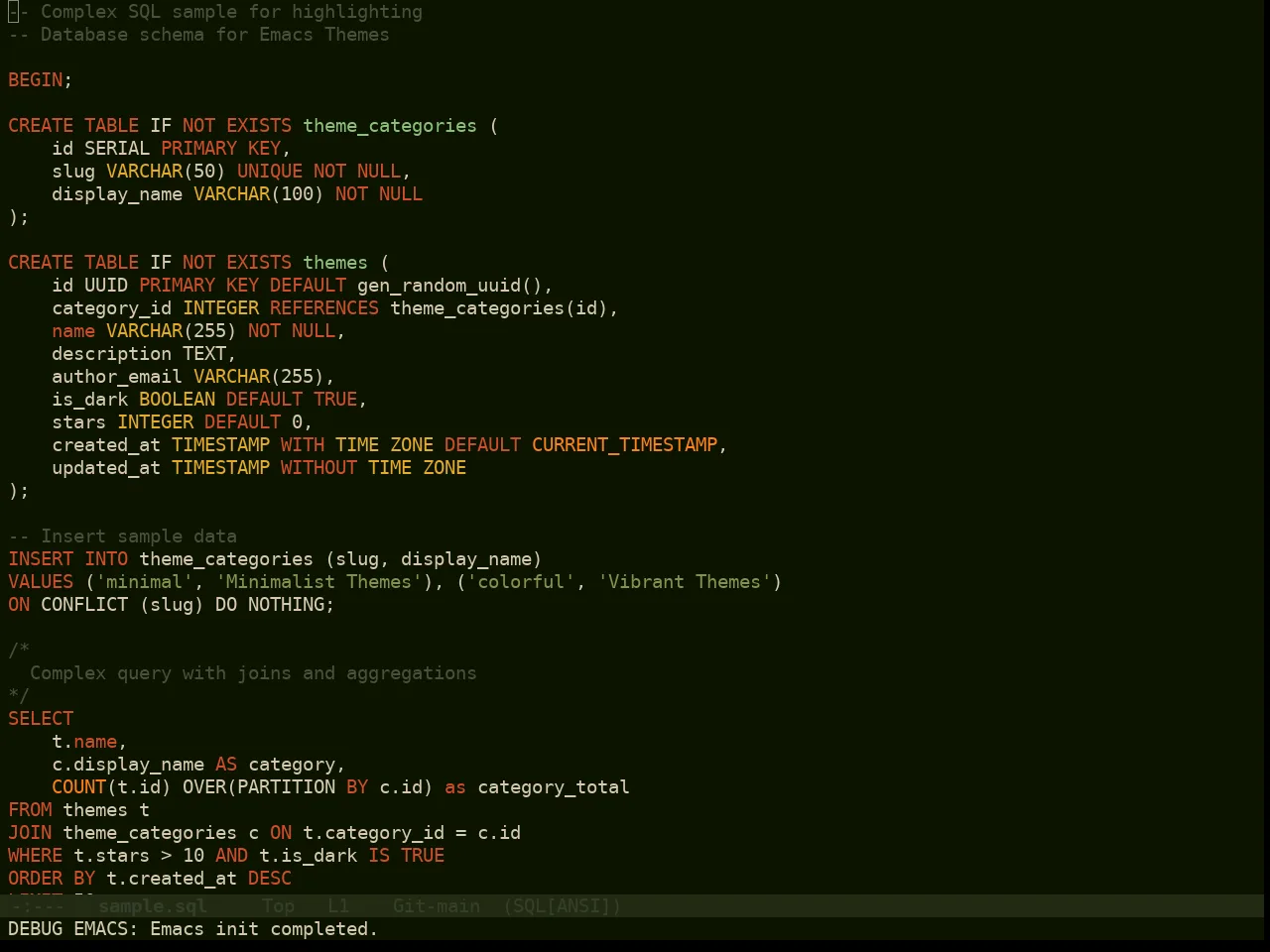Click the 'minimal' string in VALUES line

[144, 582]
